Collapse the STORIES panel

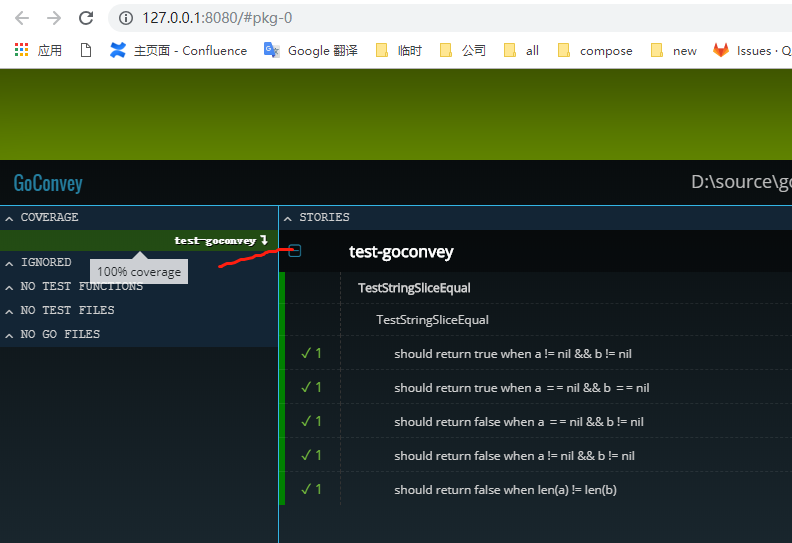click(287, 219)
